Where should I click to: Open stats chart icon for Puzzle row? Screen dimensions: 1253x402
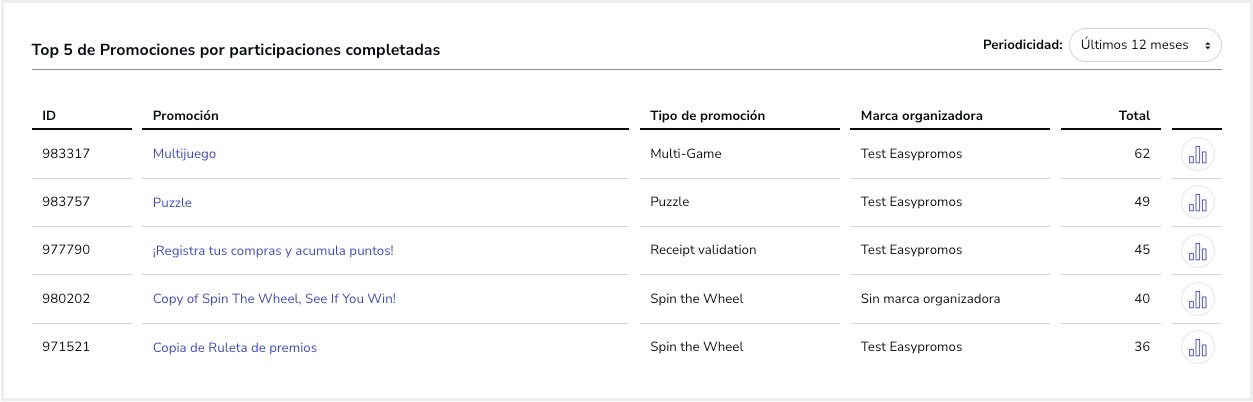click(1197, 202)
